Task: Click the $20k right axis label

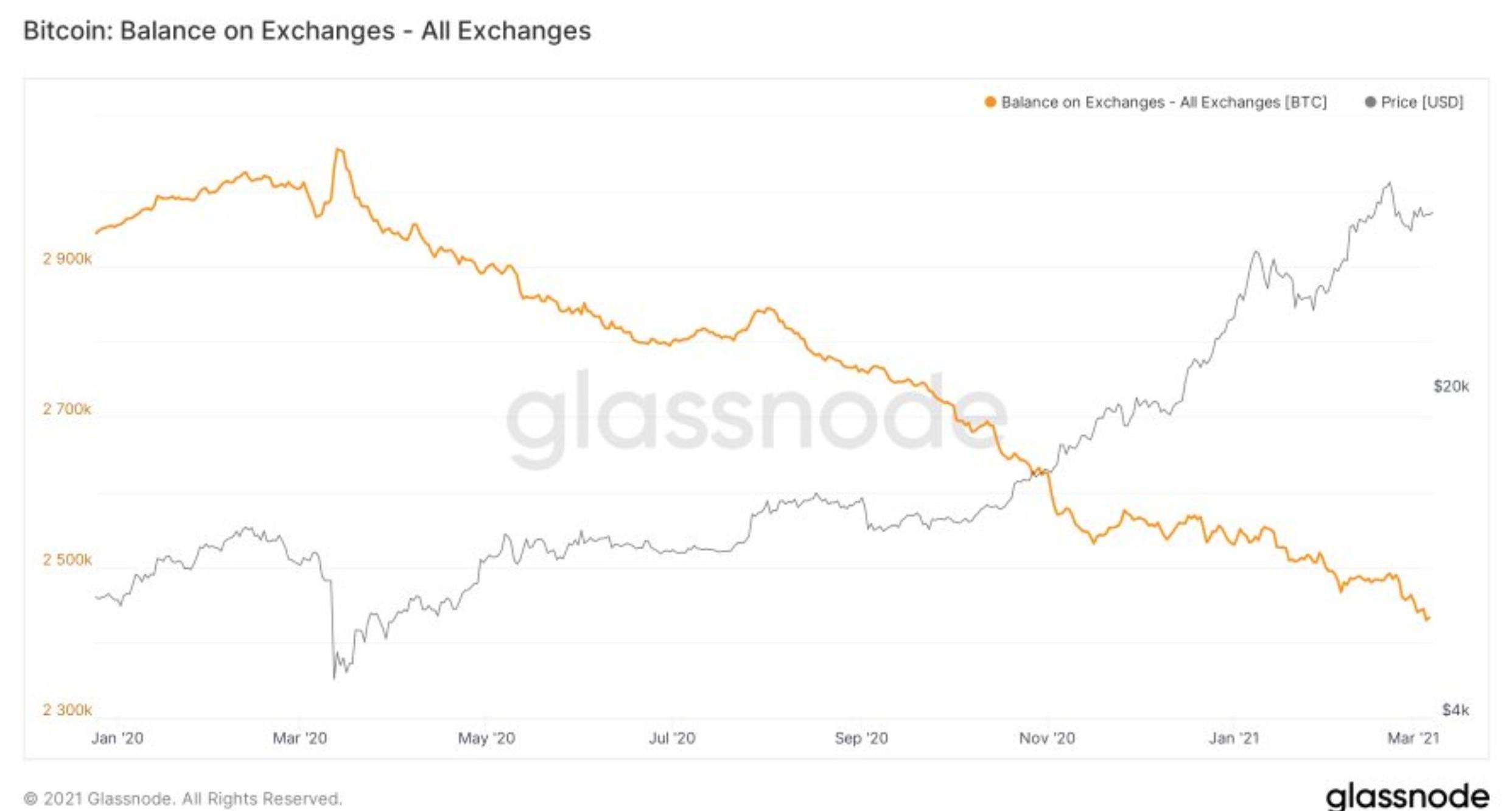Action: click(1451, 386)
